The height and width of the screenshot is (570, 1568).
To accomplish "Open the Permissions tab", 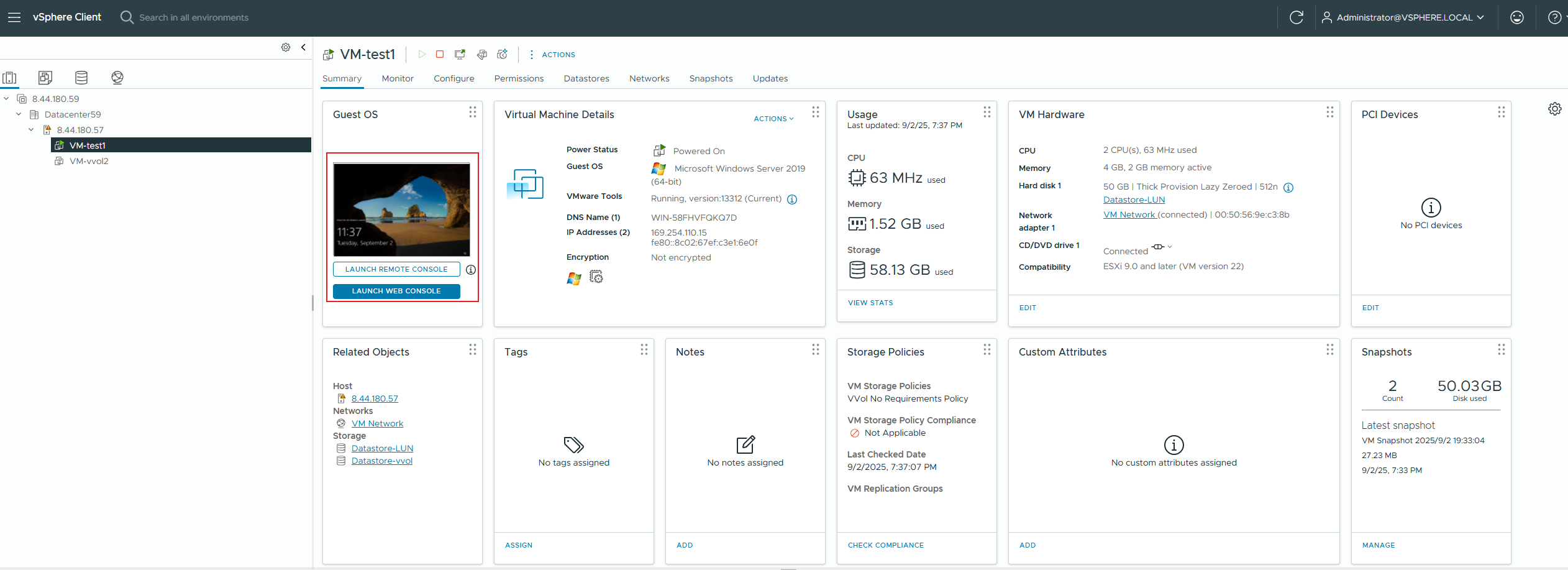I will [x=519, y=78].
